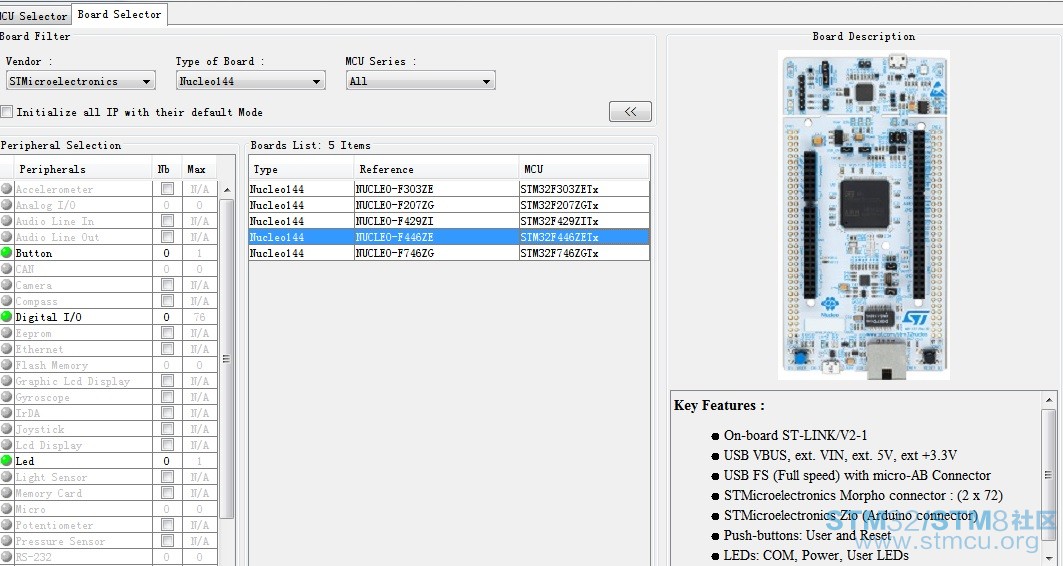
Task: Click the grey status dot beside Pressure Sensor
Action: (x=7, y=541)
